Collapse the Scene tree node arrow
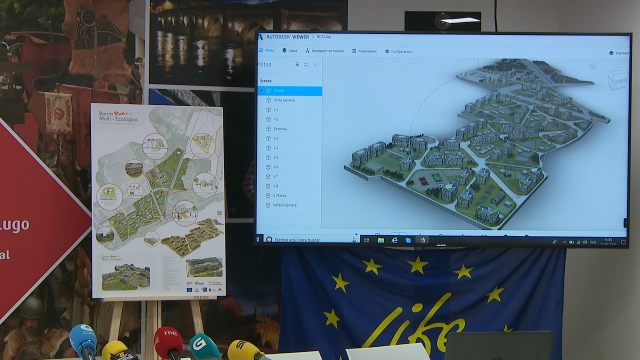Screen dimensions: 640x360 [x=262, y=90]
